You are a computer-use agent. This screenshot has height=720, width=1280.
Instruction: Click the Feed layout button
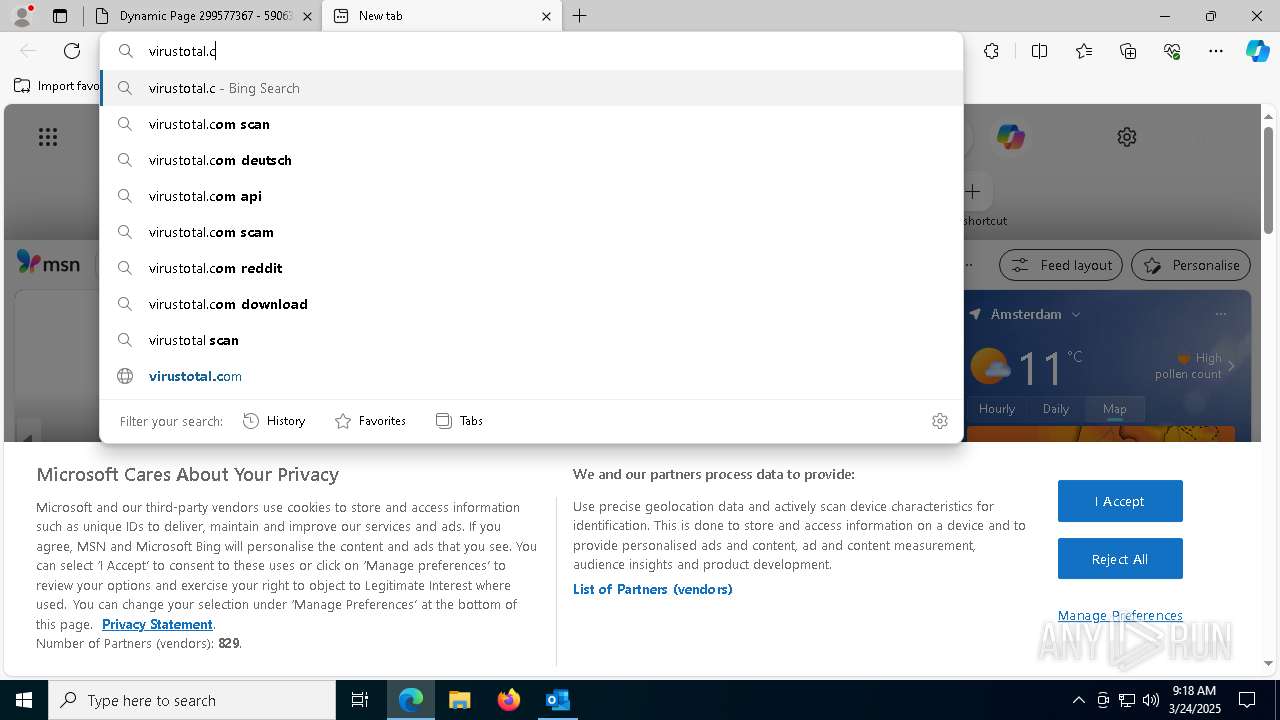[1060, 265]
